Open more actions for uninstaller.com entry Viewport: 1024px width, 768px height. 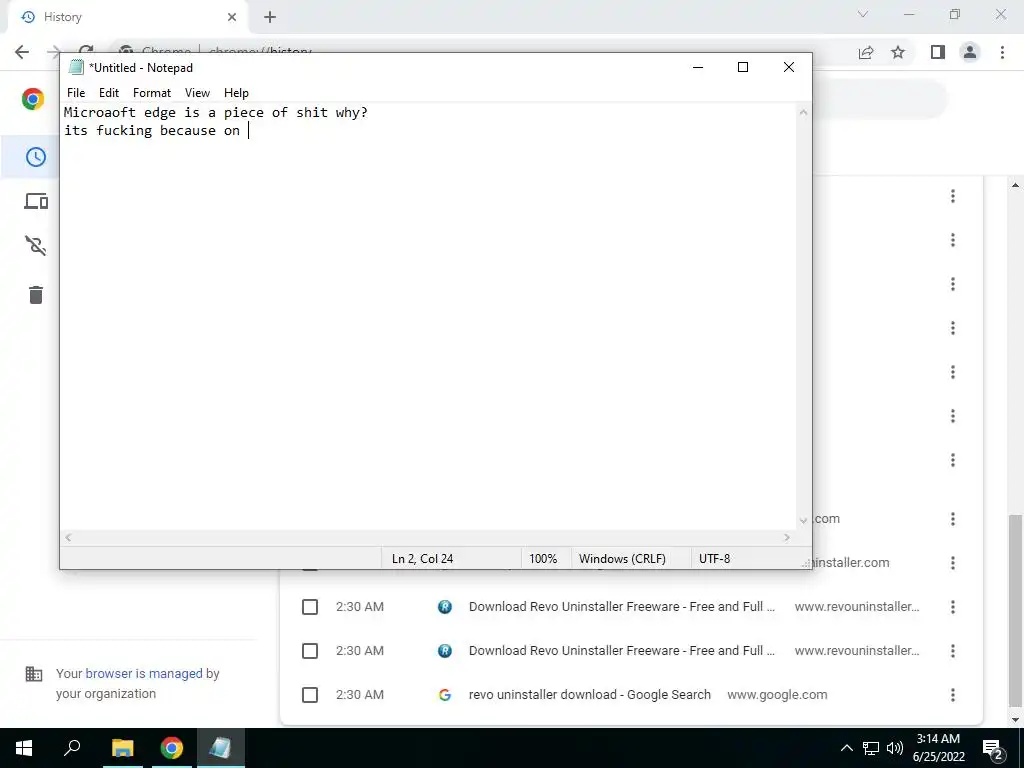953,563
